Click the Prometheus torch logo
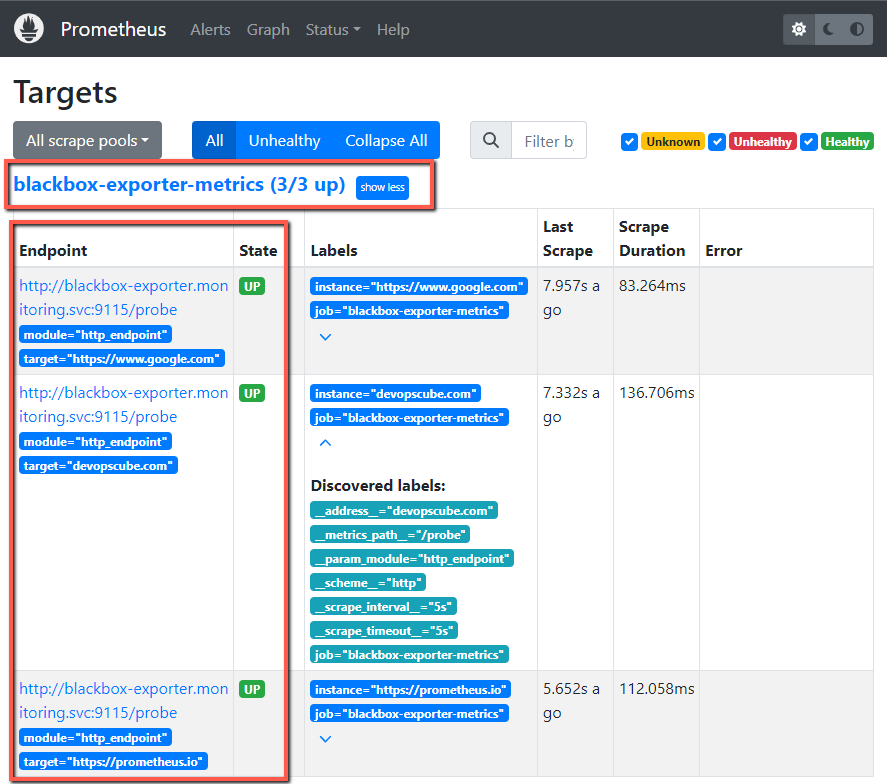Viewport: 887px width, 784px height. tap(28, 28)
